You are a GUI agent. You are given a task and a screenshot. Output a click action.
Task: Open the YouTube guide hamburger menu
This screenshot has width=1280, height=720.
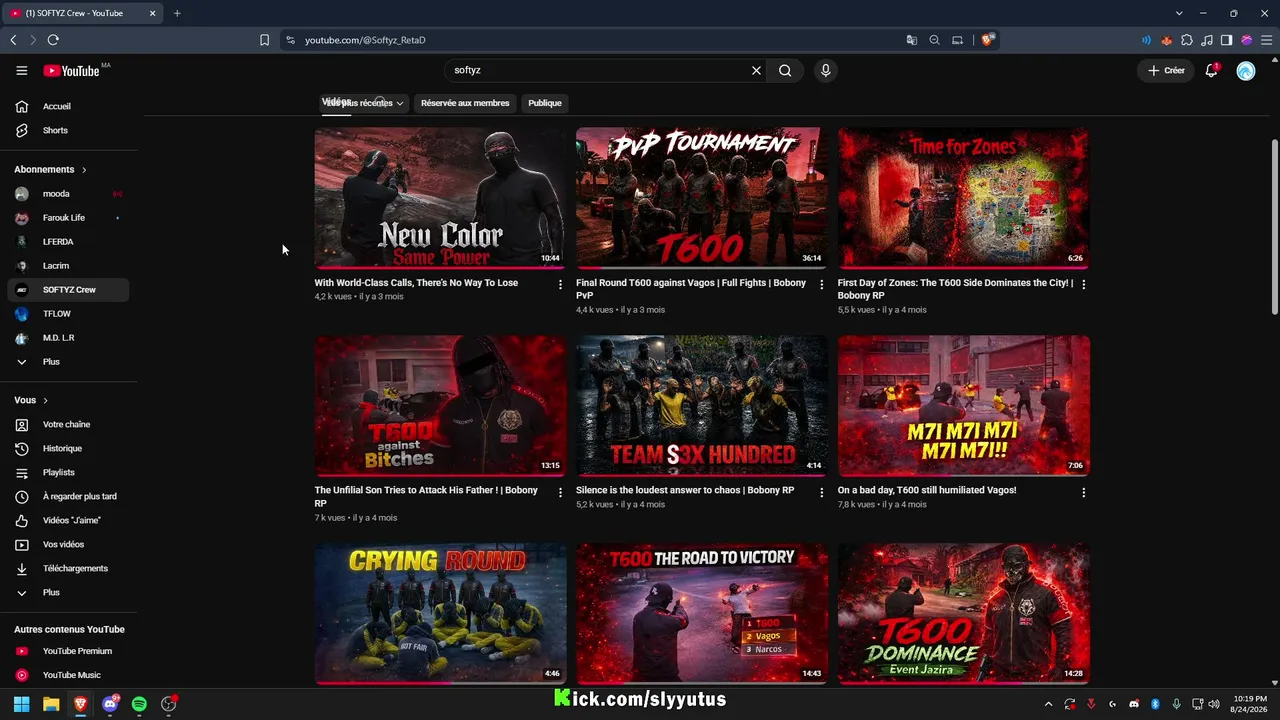(21, 71)
